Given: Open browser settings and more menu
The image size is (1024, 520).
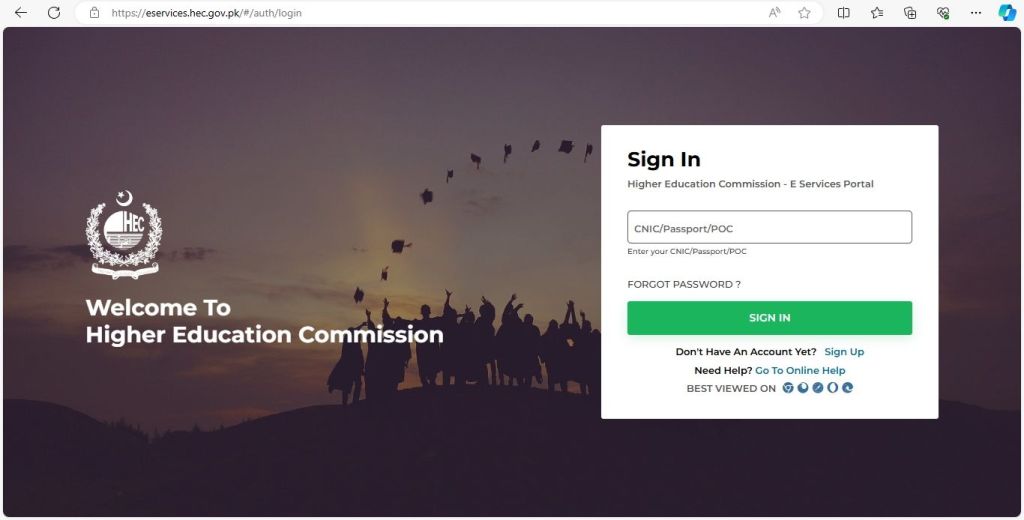Looking at the screenshot, I should point(976,12).
